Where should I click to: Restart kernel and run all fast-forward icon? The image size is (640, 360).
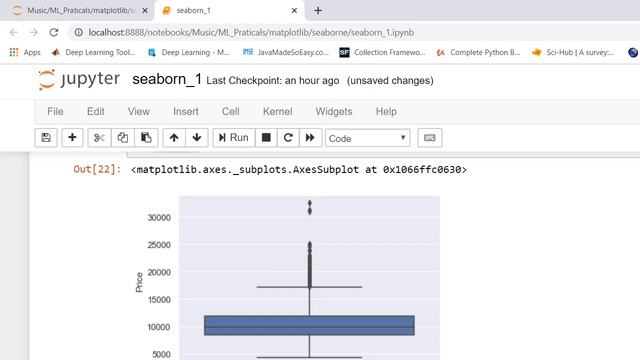point(310,138)
